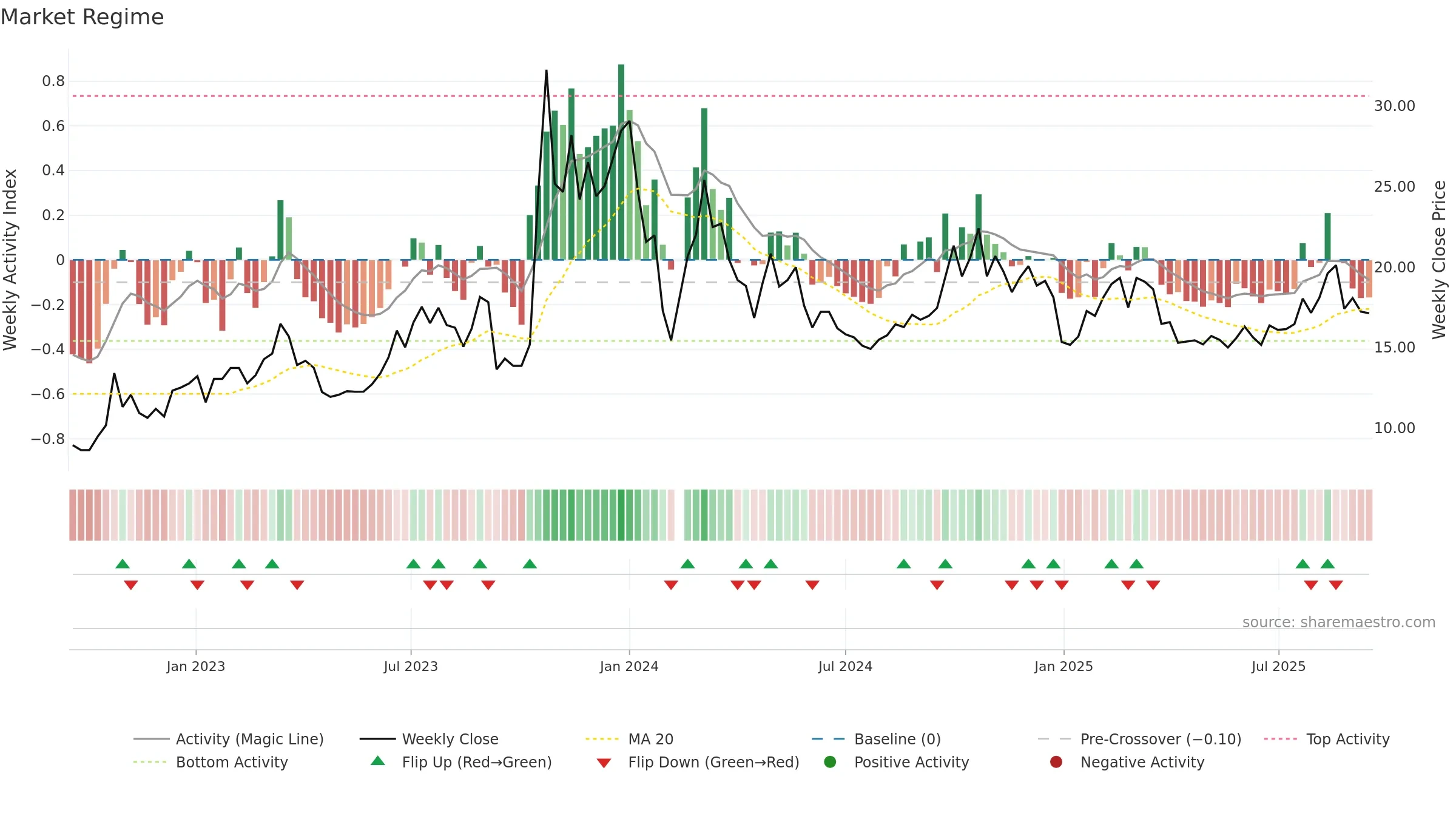Toggle the Bottom Activity legend entry

coord(211,762)
